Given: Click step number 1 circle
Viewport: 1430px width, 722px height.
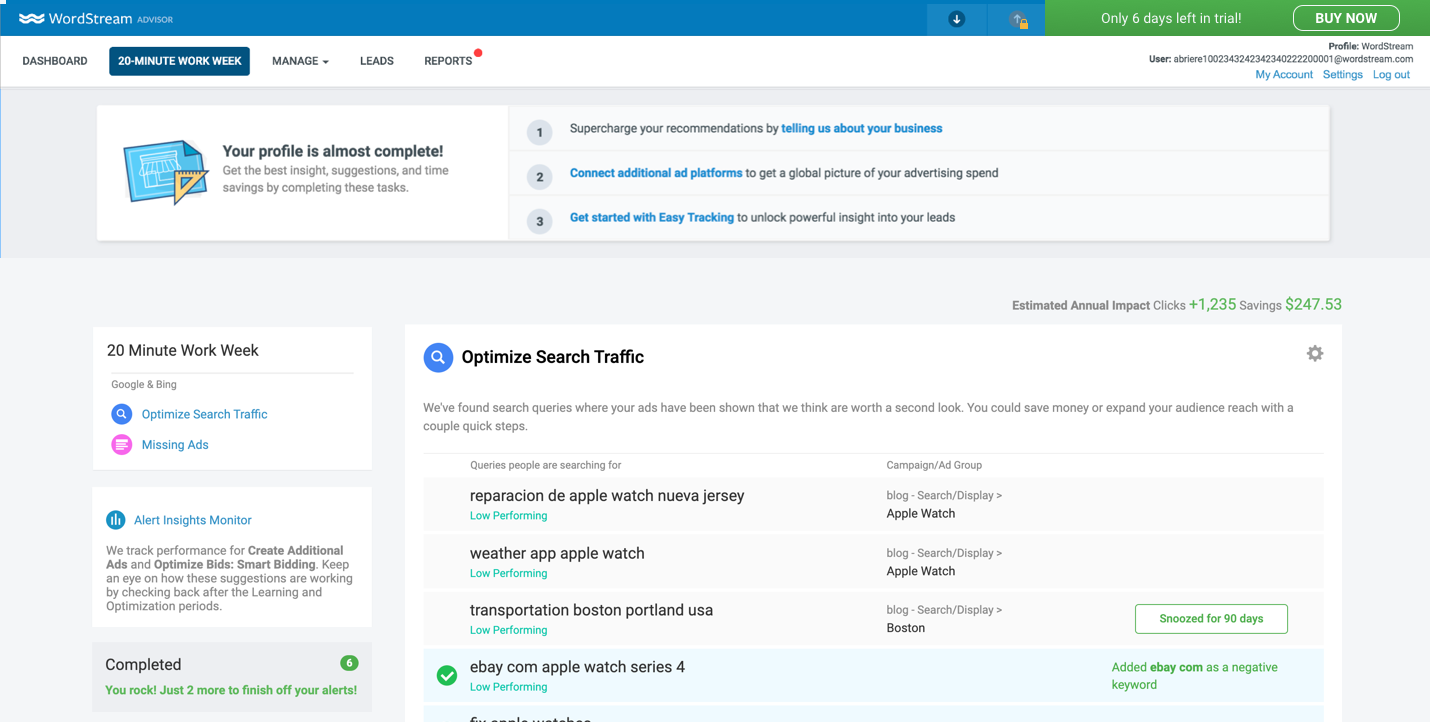Looking at the screenshot, I should pos(539,132).
